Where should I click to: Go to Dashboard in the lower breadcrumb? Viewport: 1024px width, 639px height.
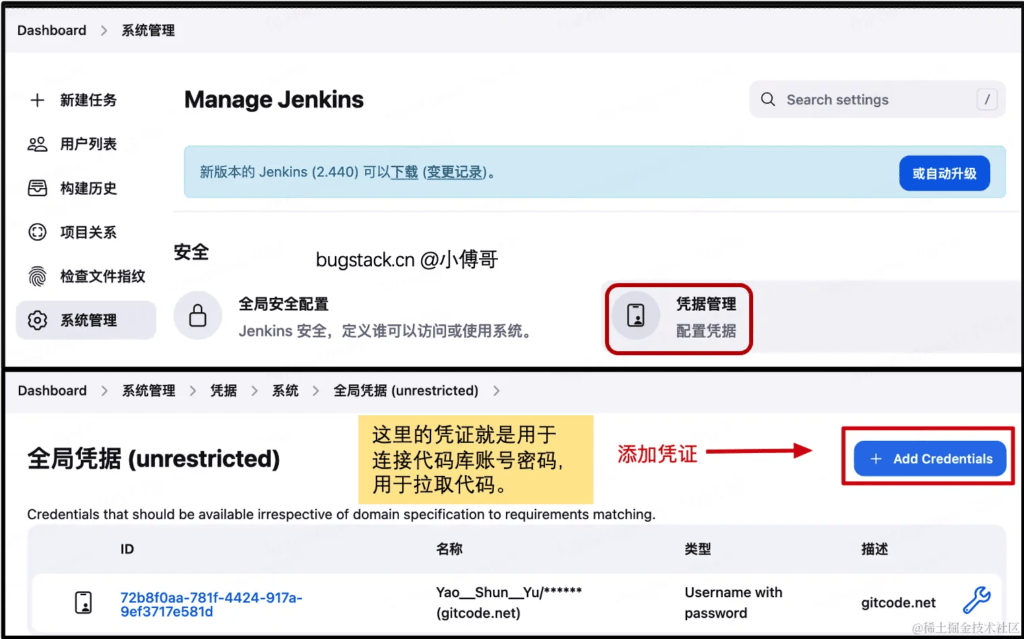(x=52, y=391)
